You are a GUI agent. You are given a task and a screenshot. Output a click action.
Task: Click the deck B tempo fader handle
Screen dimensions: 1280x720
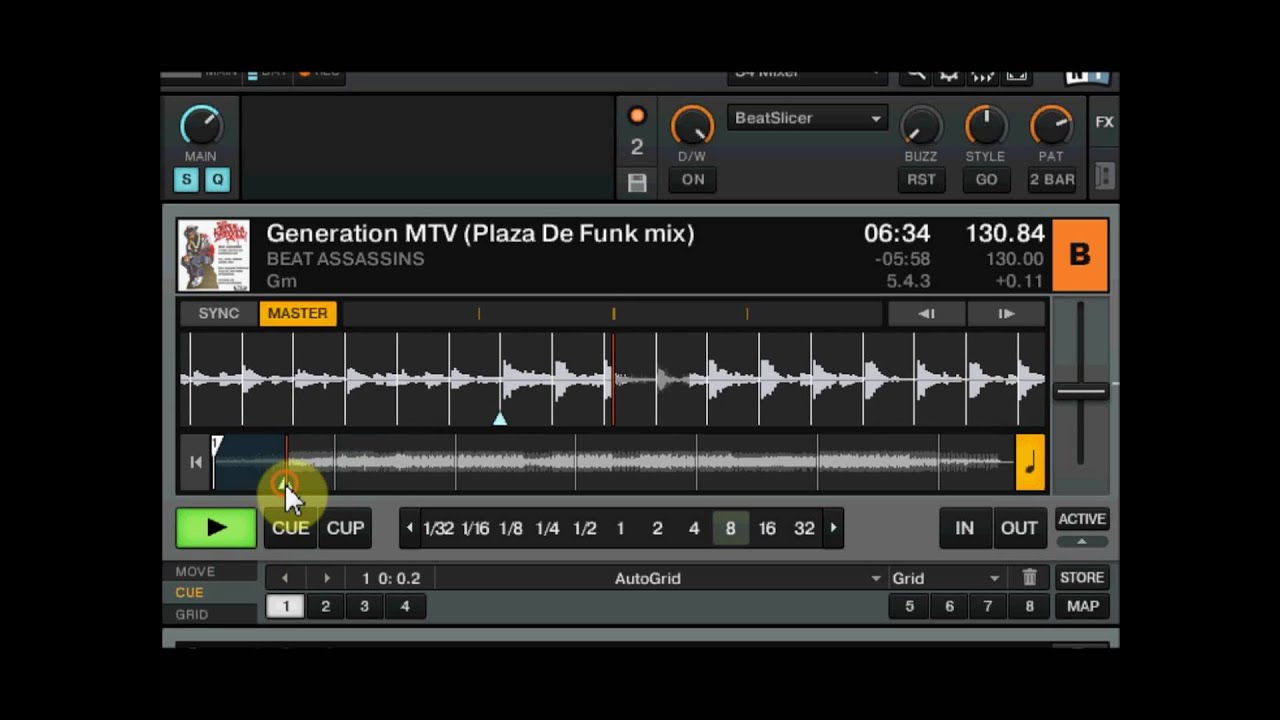tap(1080, 392)
